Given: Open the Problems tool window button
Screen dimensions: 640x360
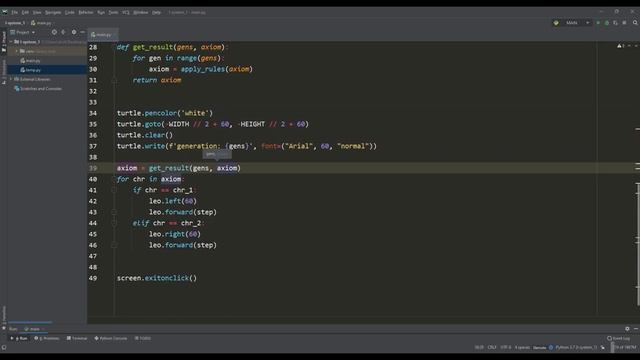Looking at the screenshot, I should [47, 338].
